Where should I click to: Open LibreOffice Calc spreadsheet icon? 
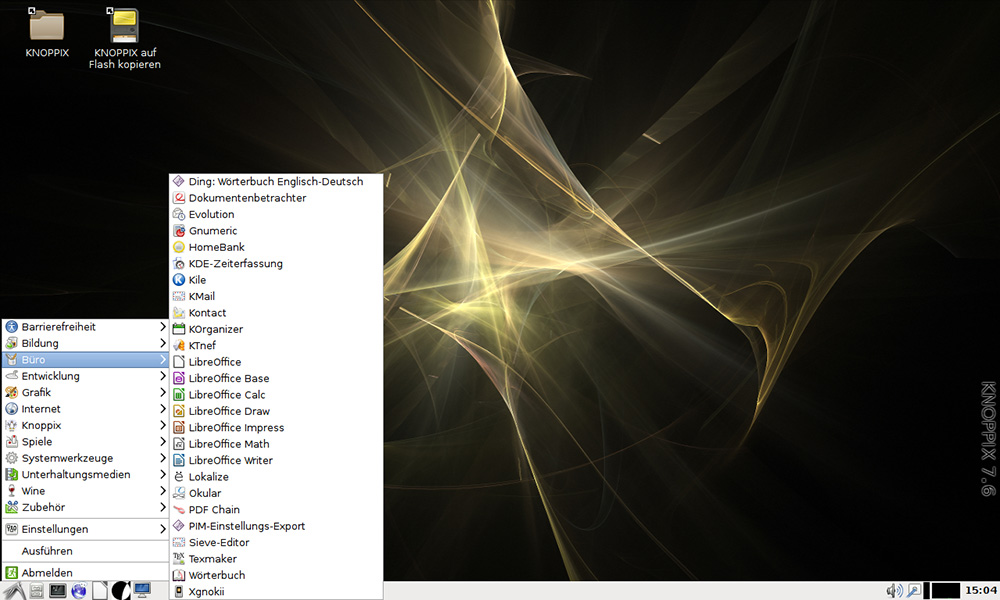click(179, 395)
